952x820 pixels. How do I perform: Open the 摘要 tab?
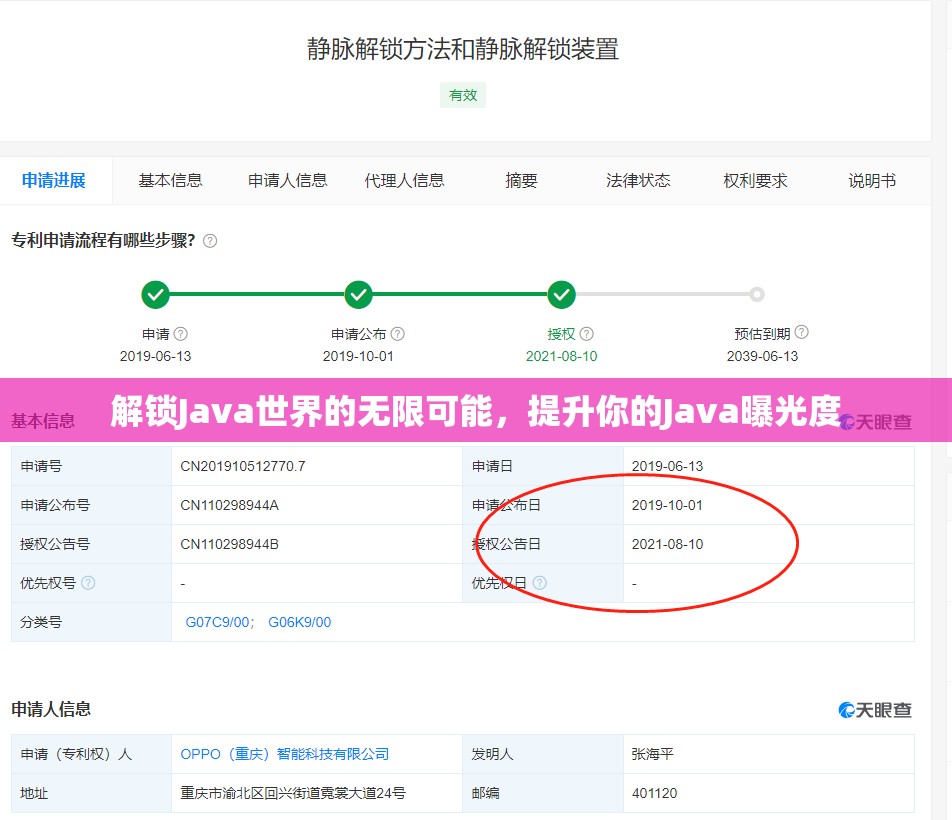(522, 180)
